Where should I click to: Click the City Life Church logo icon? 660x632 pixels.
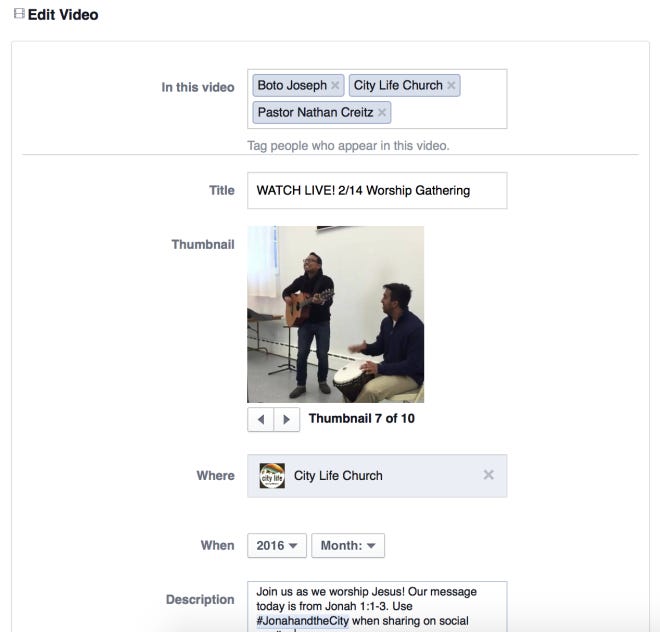272,476
